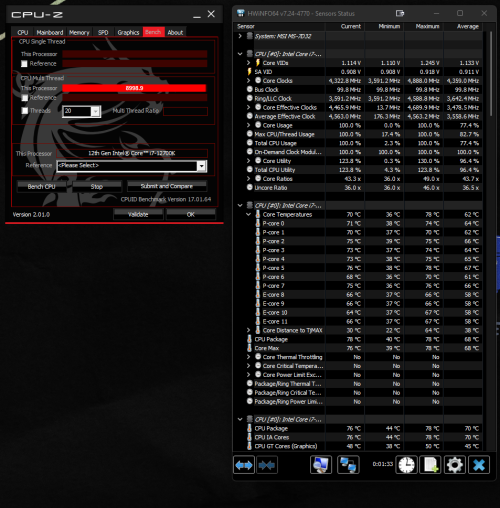The image size is (500, 508).
Task: Switch to Mainboard tab in CPU-Z
Action: [x=50, y=32]
